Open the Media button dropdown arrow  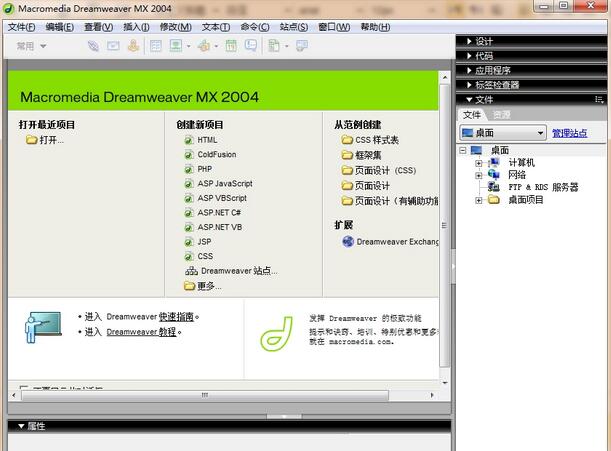point(216,46)
